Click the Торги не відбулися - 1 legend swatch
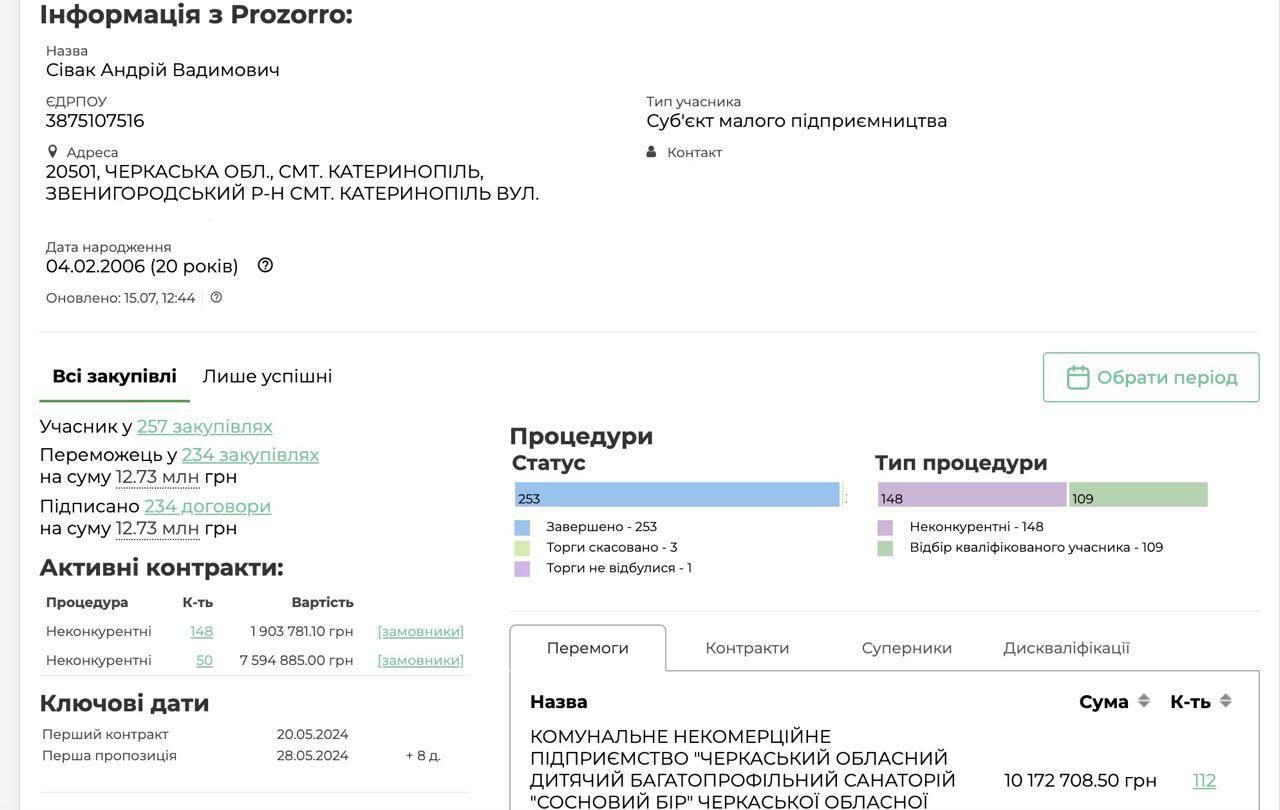The width and height of the screenshot is (1280, 810). click(522, 568)
